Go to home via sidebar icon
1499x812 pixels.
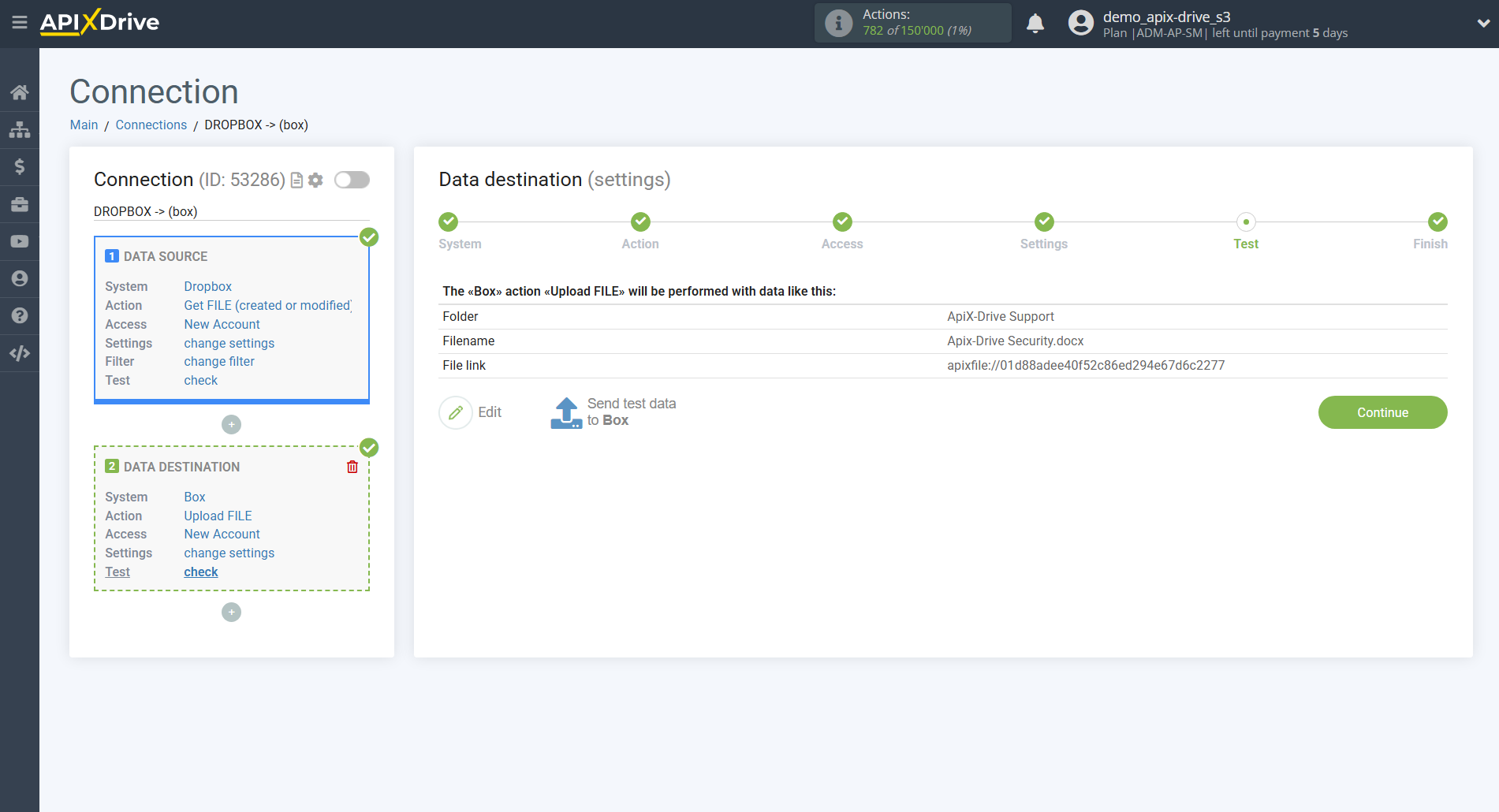click(x=20, y=92)
